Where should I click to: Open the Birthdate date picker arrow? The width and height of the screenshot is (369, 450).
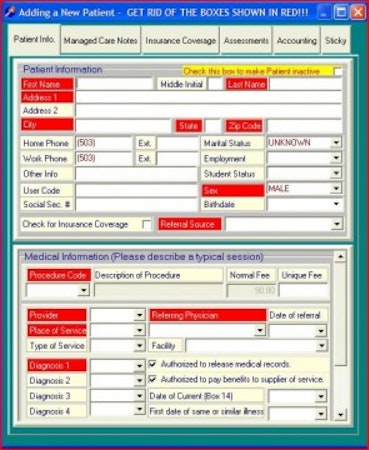click(x=336, y=204)
